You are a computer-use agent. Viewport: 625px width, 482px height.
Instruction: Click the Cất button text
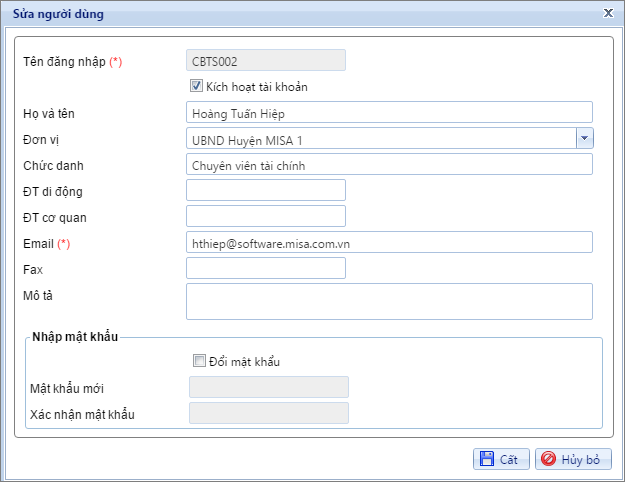(508, 460)
